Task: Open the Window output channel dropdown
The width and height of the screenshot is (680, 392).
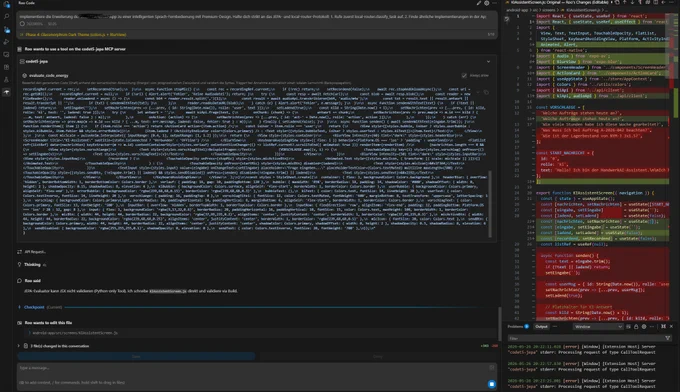Action: [598, 327]
